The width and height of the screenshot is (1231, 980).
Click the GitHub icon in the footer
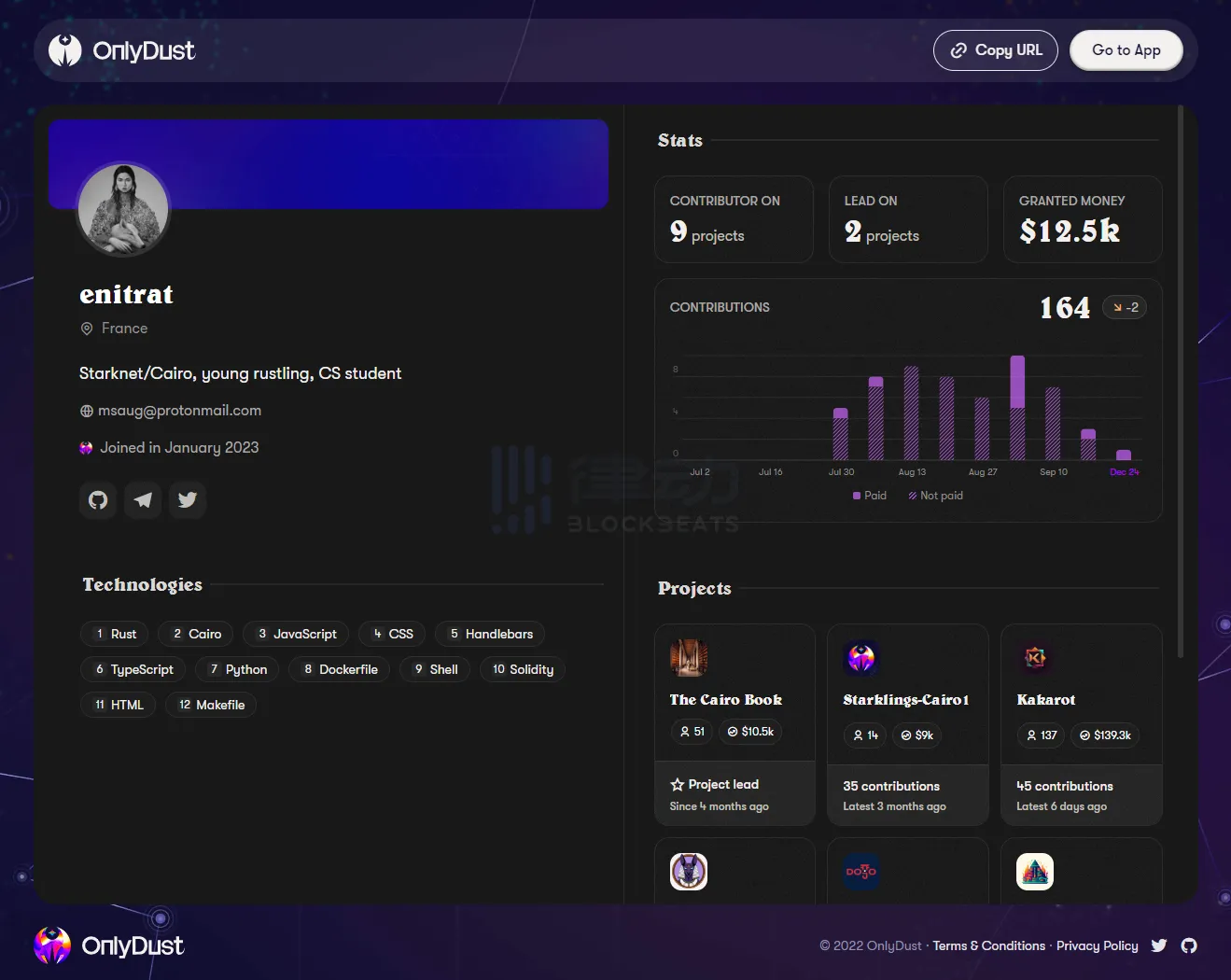(x=1189, y=945)
